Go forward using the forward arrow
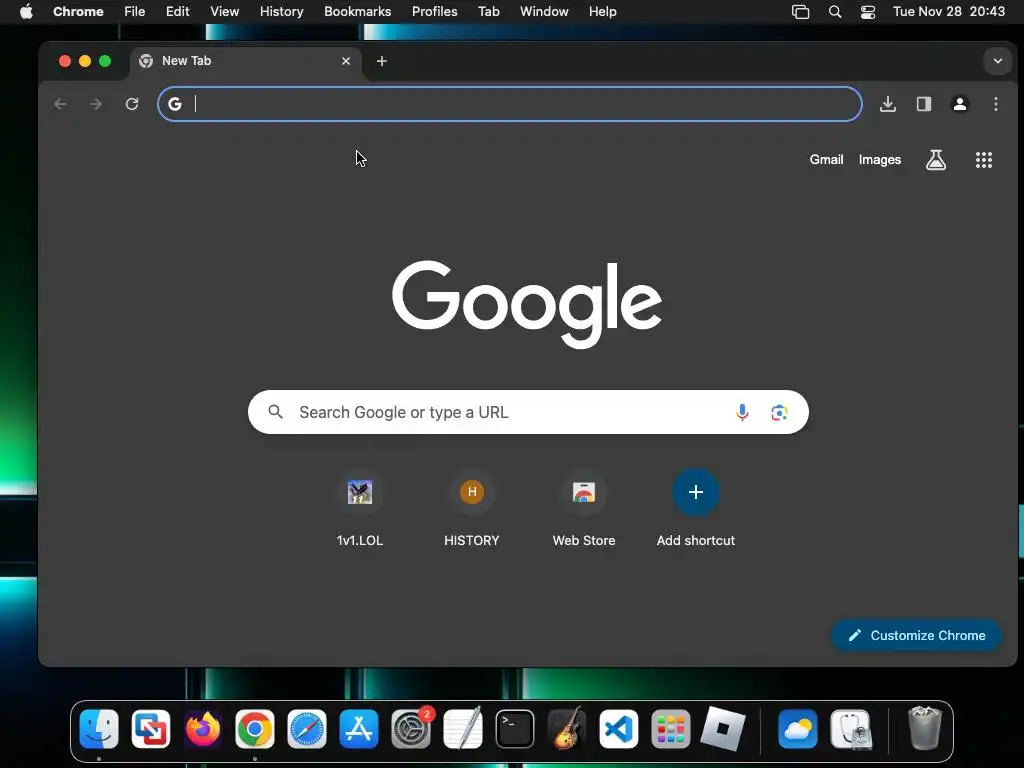This screenshot has width=1024, height=768. pos(96,104)
